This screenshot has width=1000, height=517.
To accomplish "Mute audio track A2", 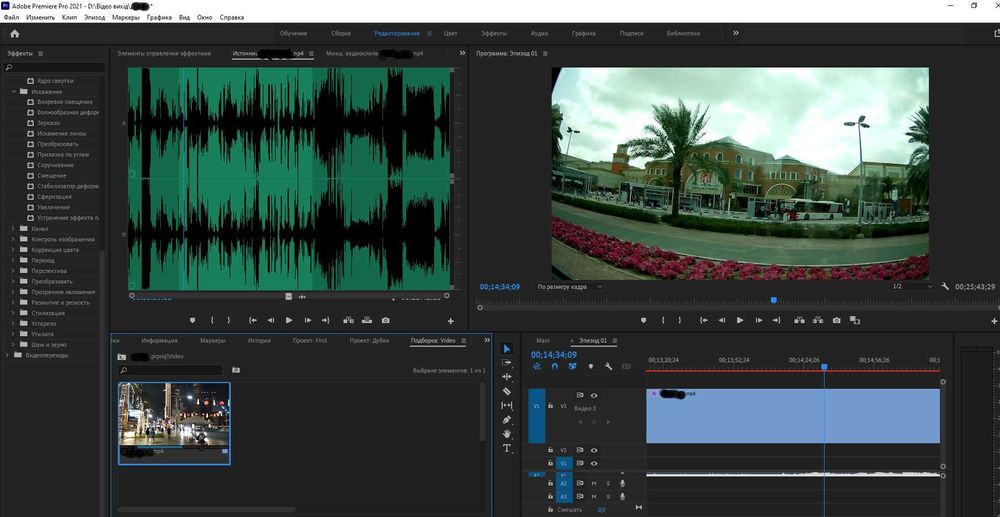I will click(593, 484).
